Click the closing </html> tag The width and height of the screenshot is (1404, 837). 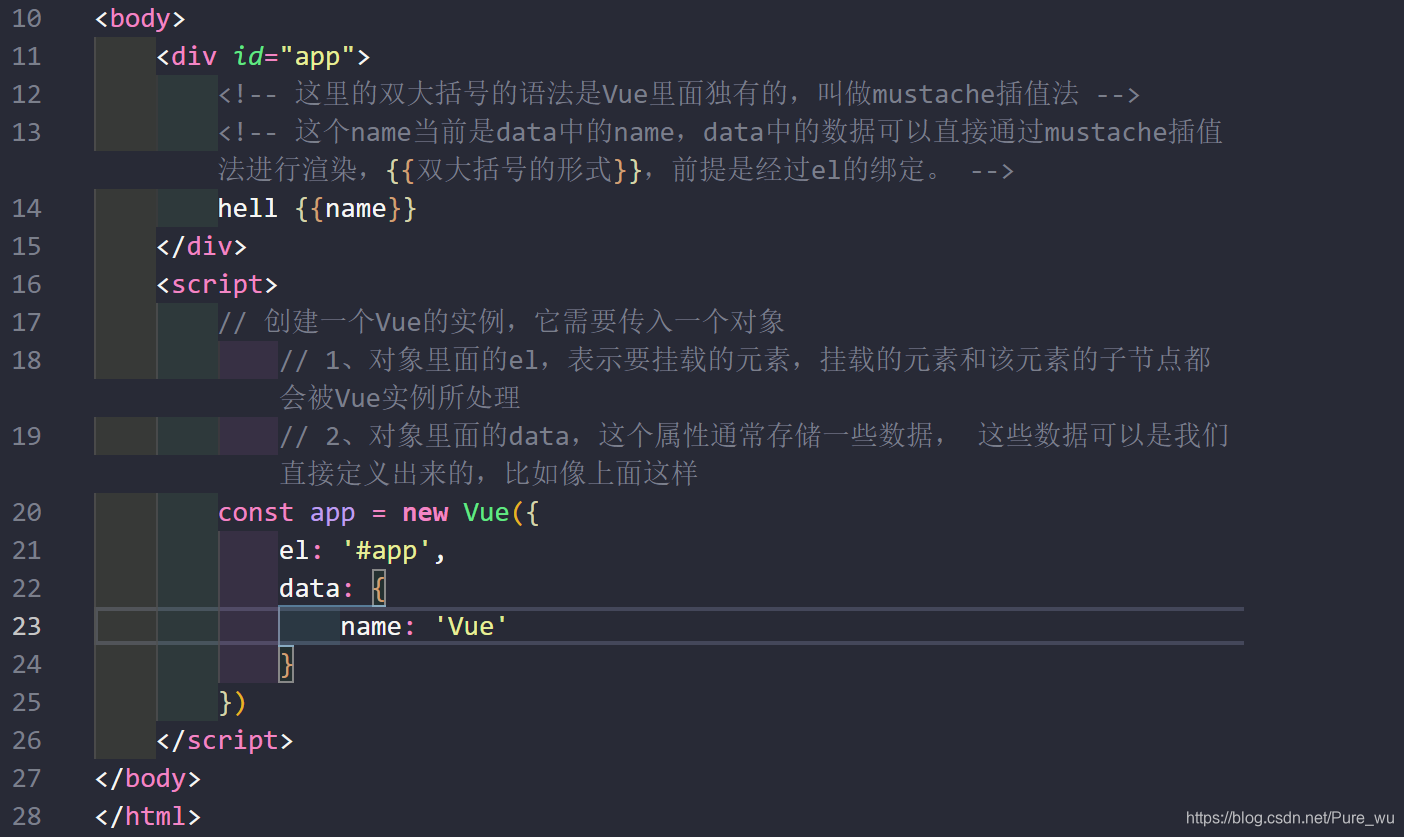pos(148,816)
